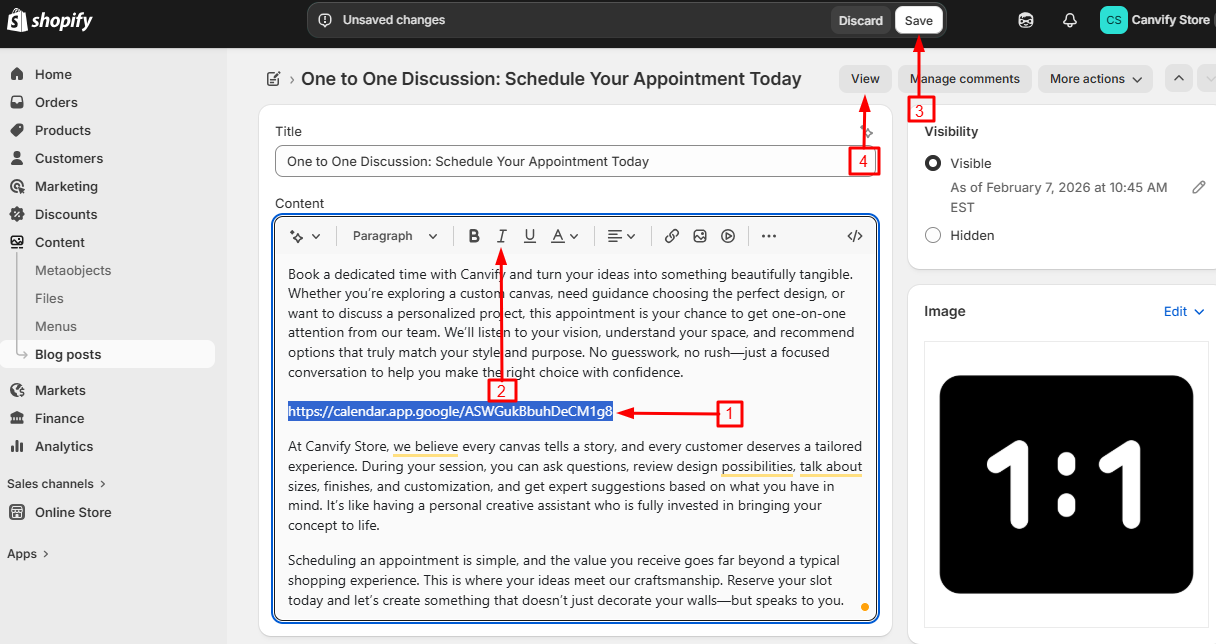The width and height of the screenshot is (1216, 644).
Task: Open more formatting options ellipsis
Action: click(x=768, y=236)
